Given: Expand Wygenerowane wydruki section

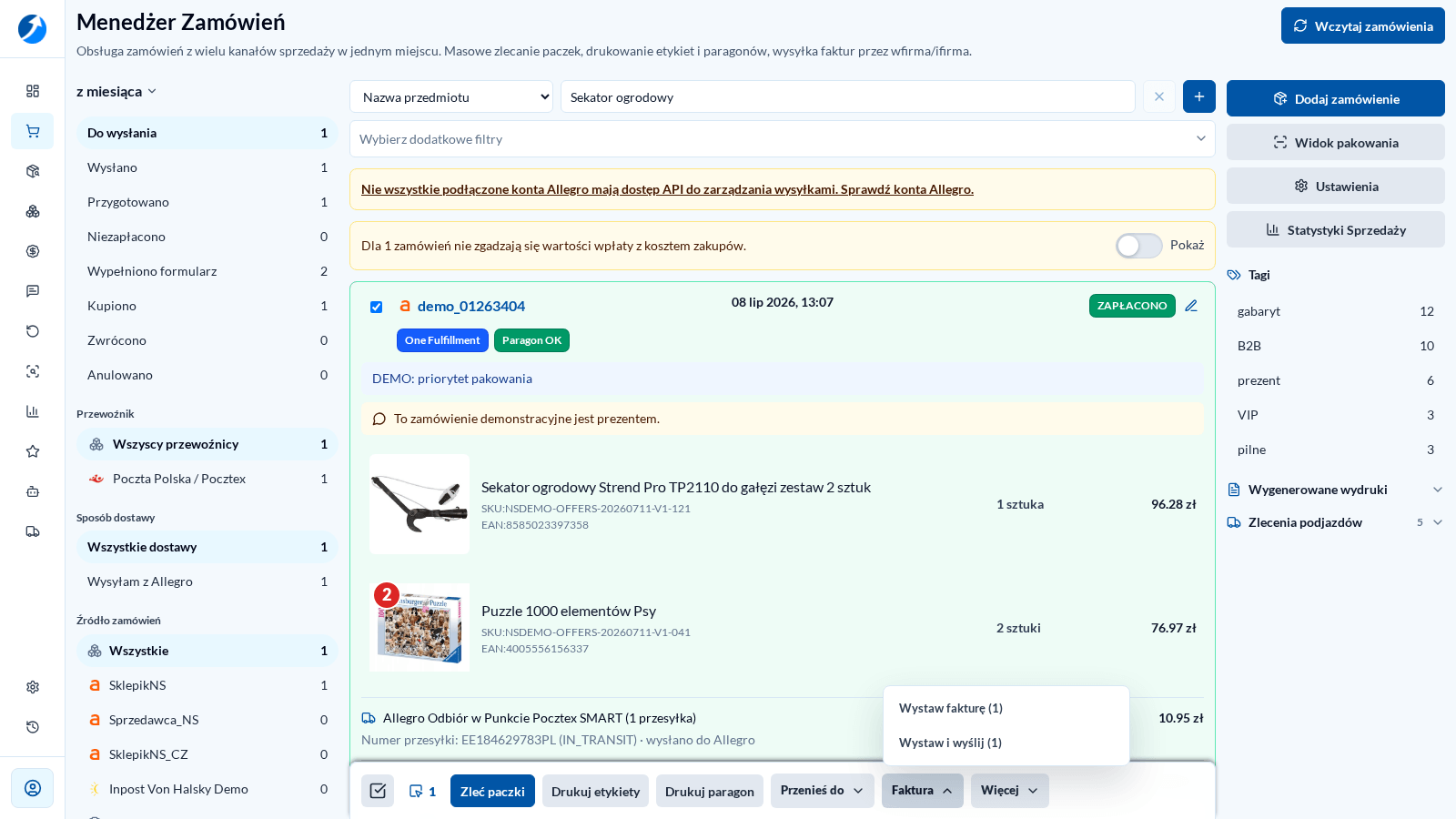Looking at the screenshot, I should [1336, 490].
